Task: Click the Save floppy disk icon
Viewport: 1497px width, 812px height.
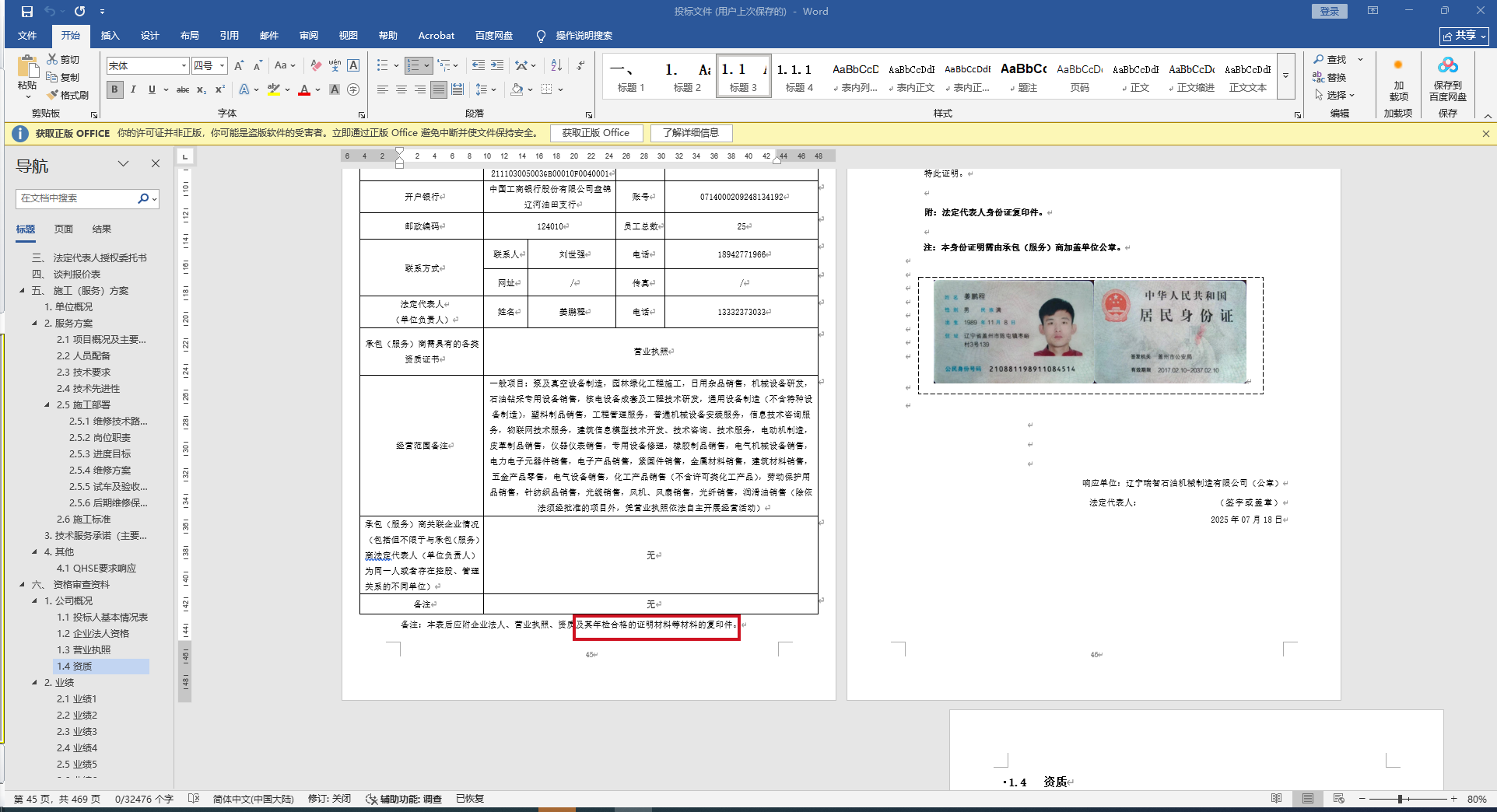Action: coord(27,12)
